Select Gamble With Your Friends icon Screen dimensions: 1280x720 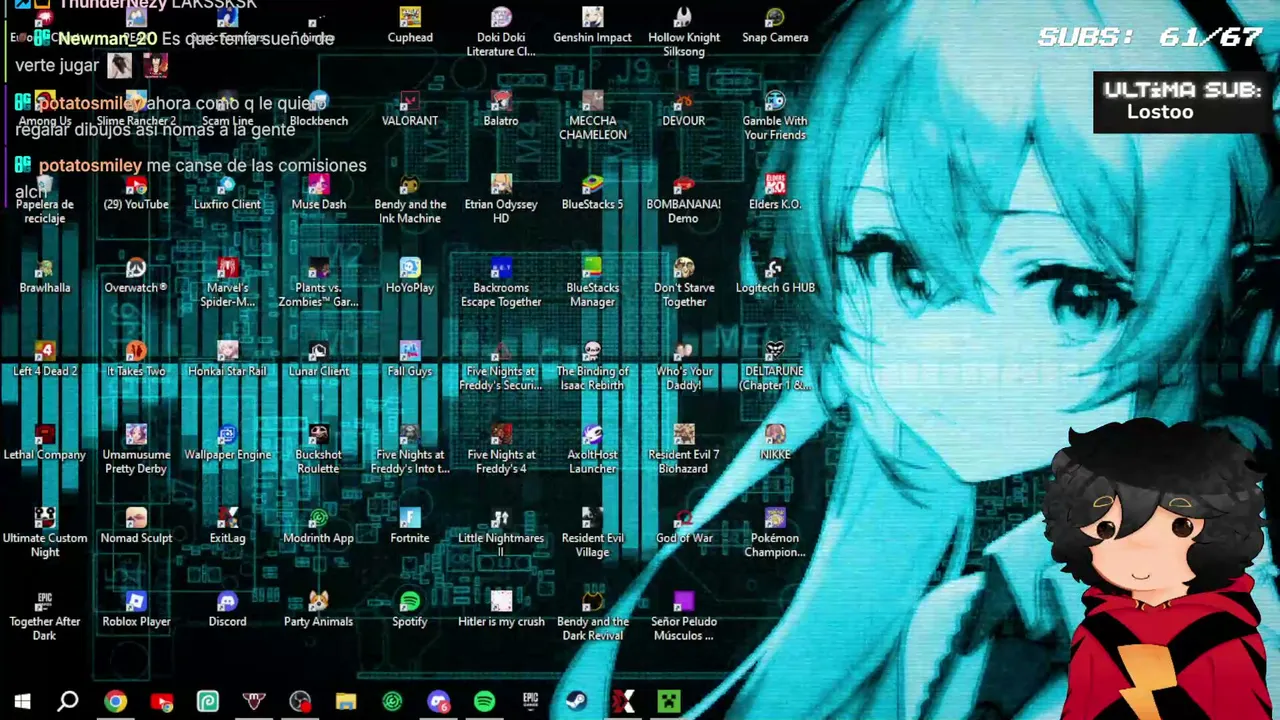click(775, 116)
